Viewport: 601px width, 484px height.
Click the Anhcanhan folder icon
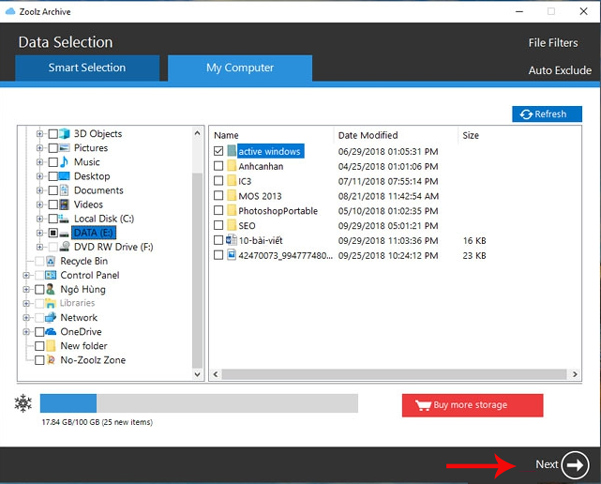coord(231,166)
